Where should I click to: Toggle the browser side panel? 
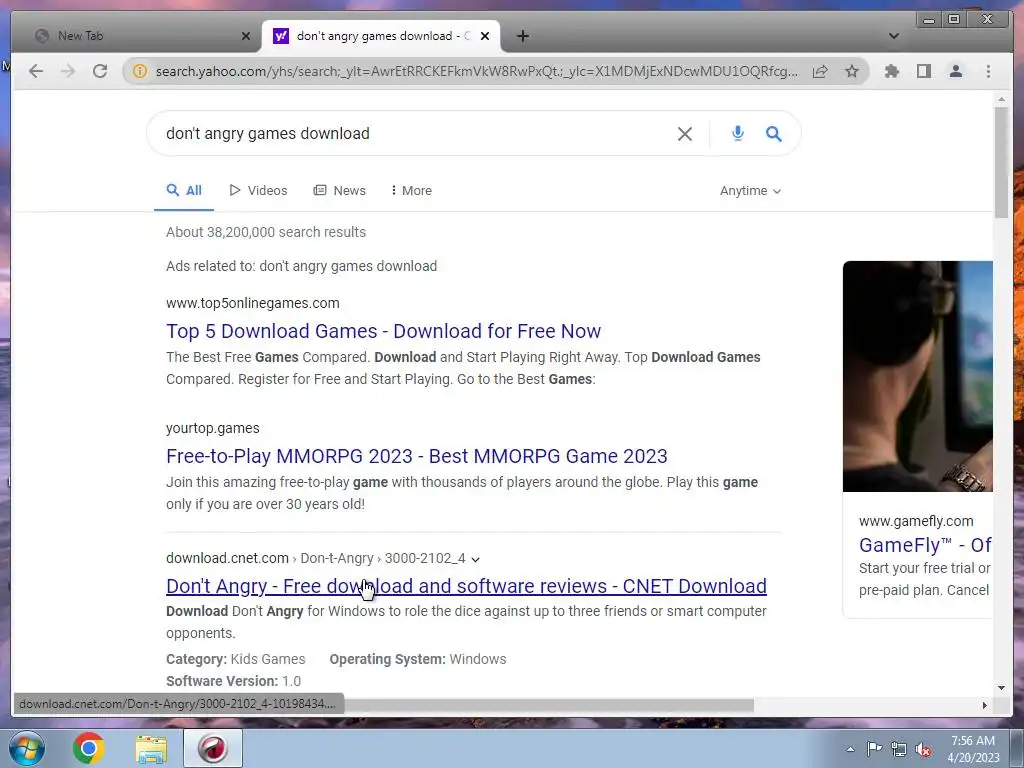click(x=923, y=71)
